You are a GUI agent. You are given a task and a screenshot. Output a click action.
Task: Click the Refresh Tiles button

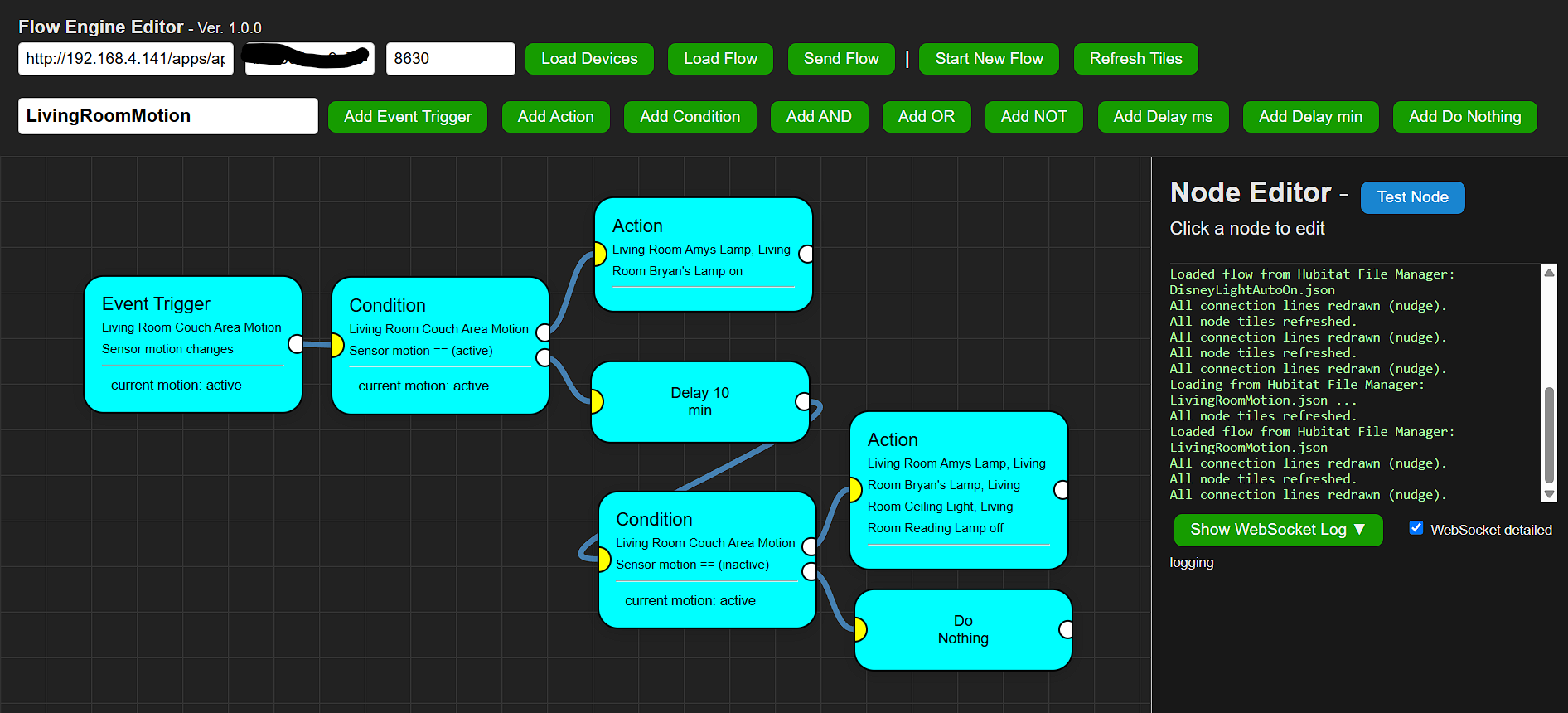click(x=1135, y=59)
